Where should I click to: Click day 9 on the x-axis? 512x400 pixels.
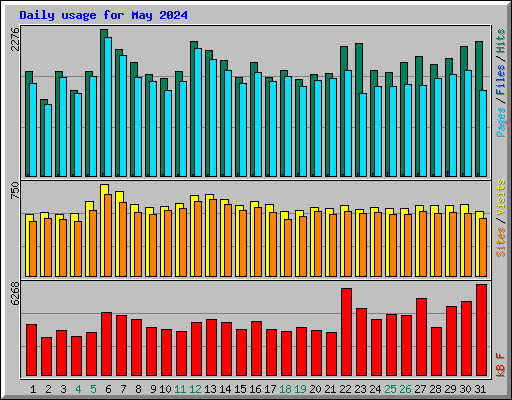coord(153,389)
